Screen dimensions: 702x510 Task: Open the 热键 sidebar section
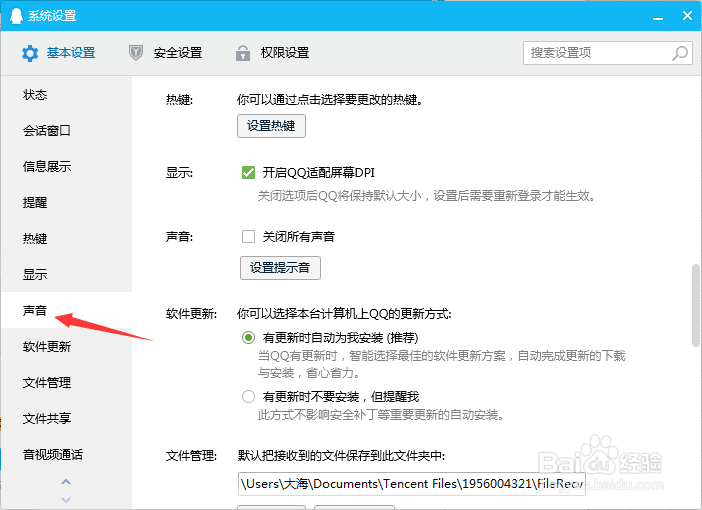[x=66, y=238]
